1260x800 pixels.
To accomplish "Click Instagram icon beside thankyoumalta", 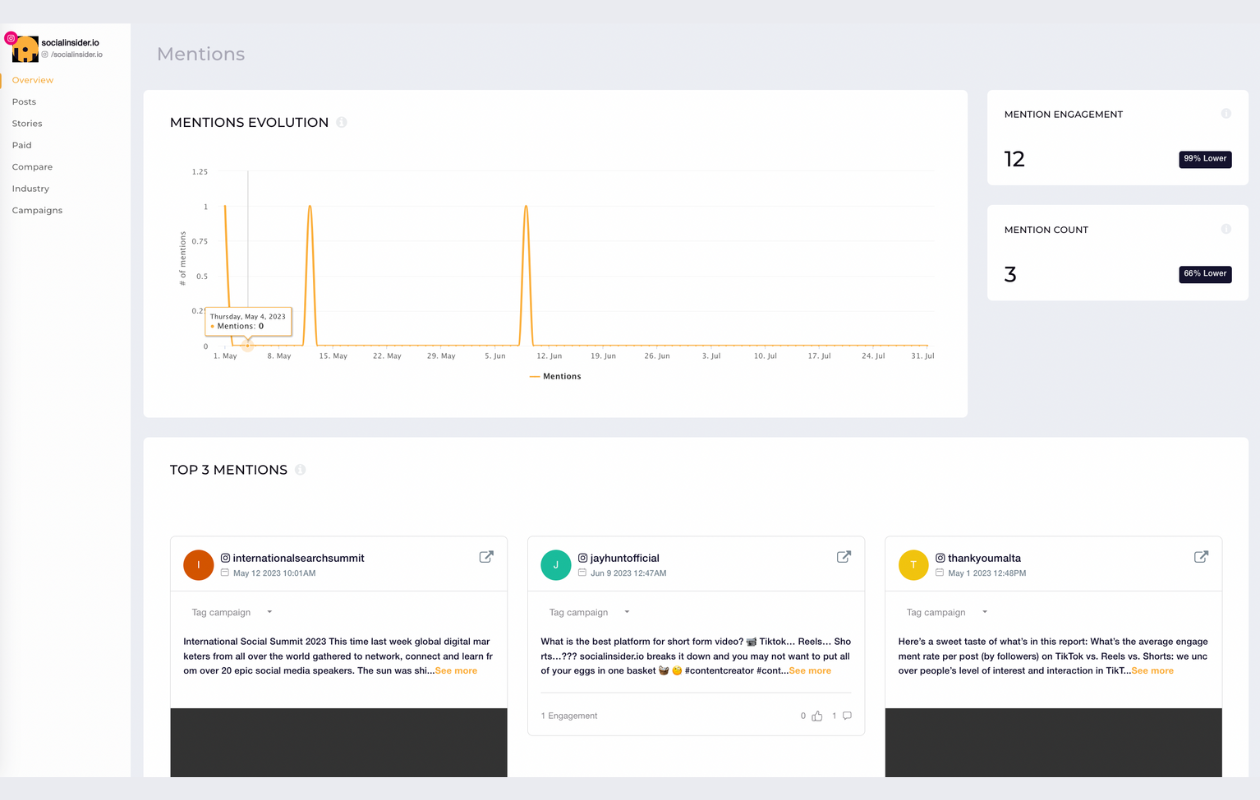I will coord(940,558).
